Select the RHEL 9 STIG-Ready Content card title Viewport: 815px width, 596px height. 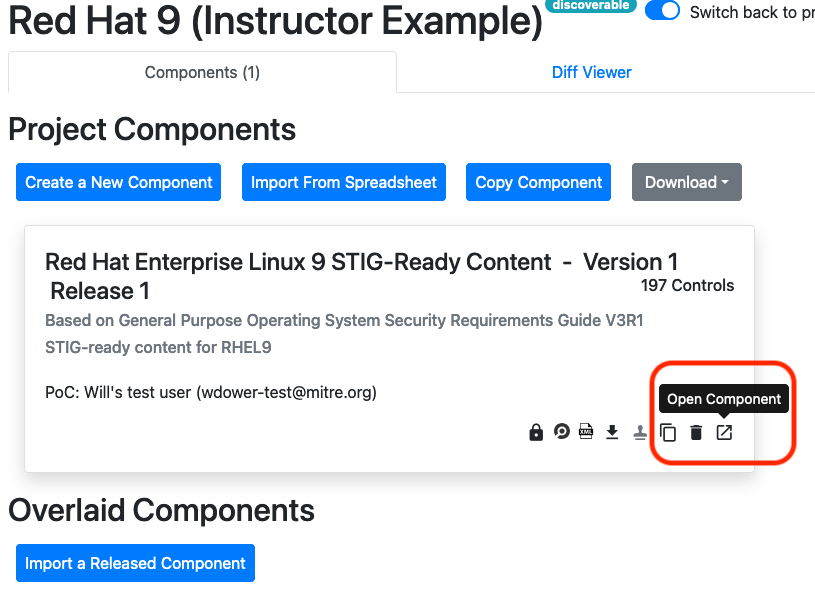coord(300,262)
